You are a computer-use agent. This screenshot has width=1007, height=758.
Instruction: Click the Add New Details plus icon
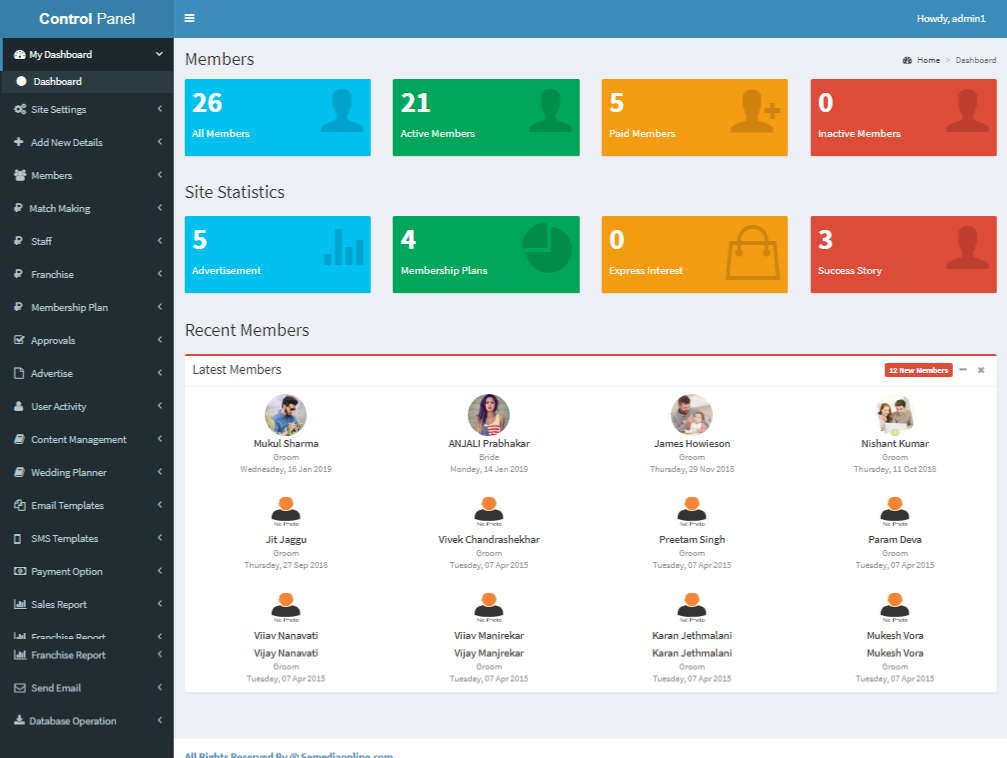[x=19, y=142]
